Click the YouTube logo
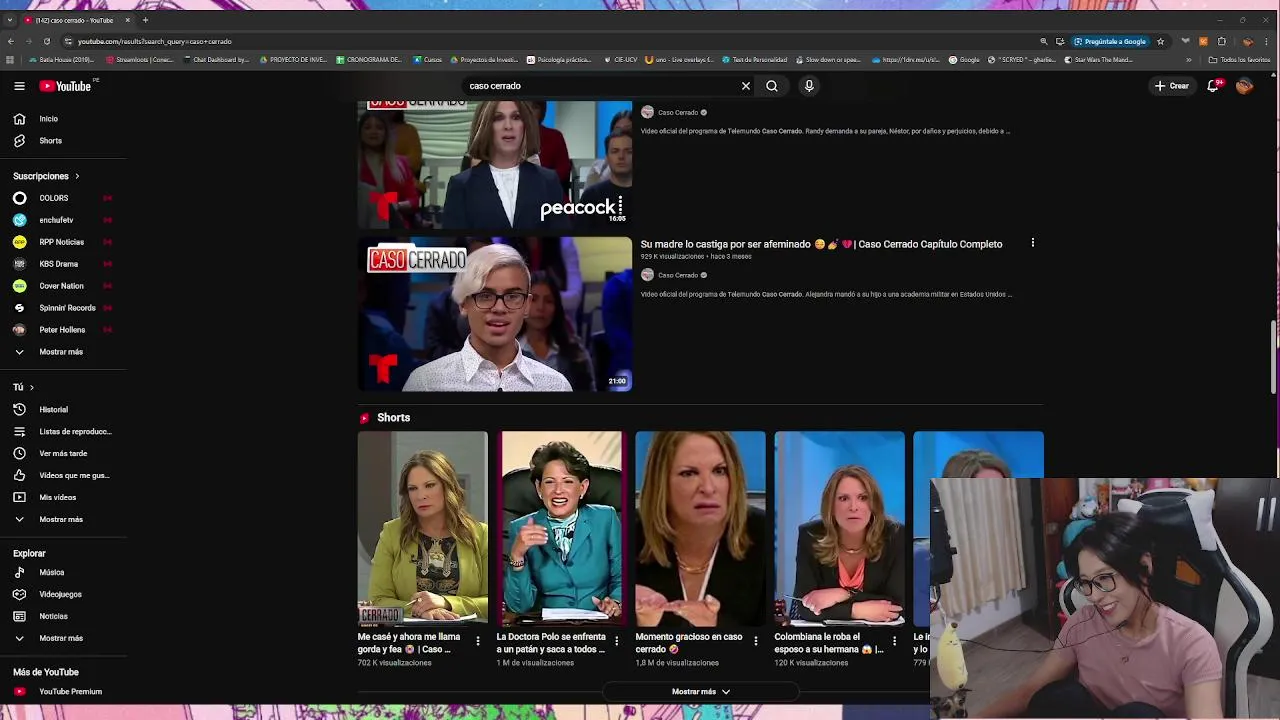Image resolution: width=1280 pixels, height=720 pixels. [66, 86]
